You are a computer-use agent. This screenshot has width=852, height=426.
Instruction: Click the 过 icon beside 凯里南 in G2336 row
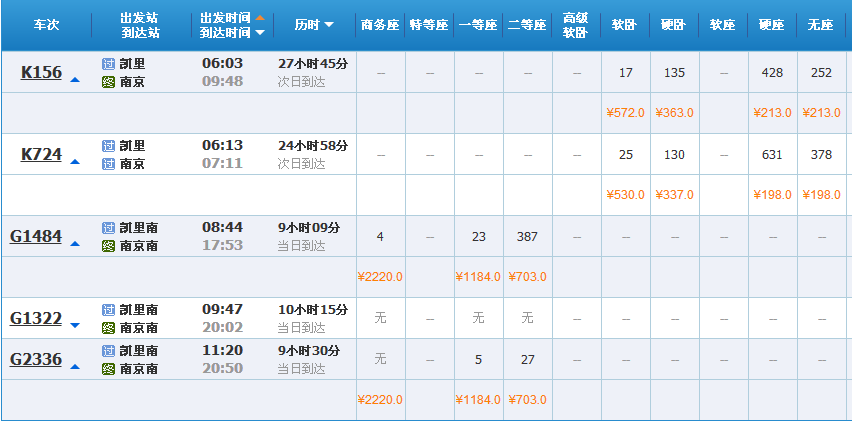tap(109, 350)
